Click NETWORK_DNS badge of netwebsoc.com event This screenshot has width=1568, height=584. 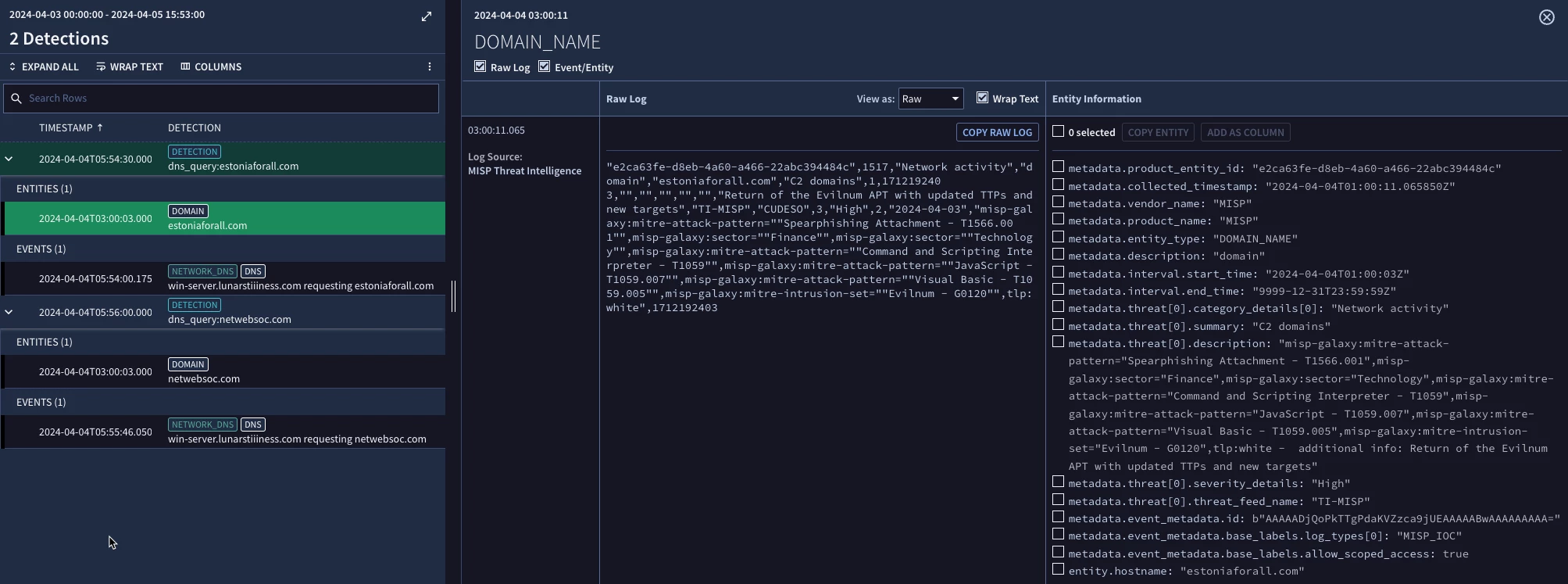(x=202, y=425)
